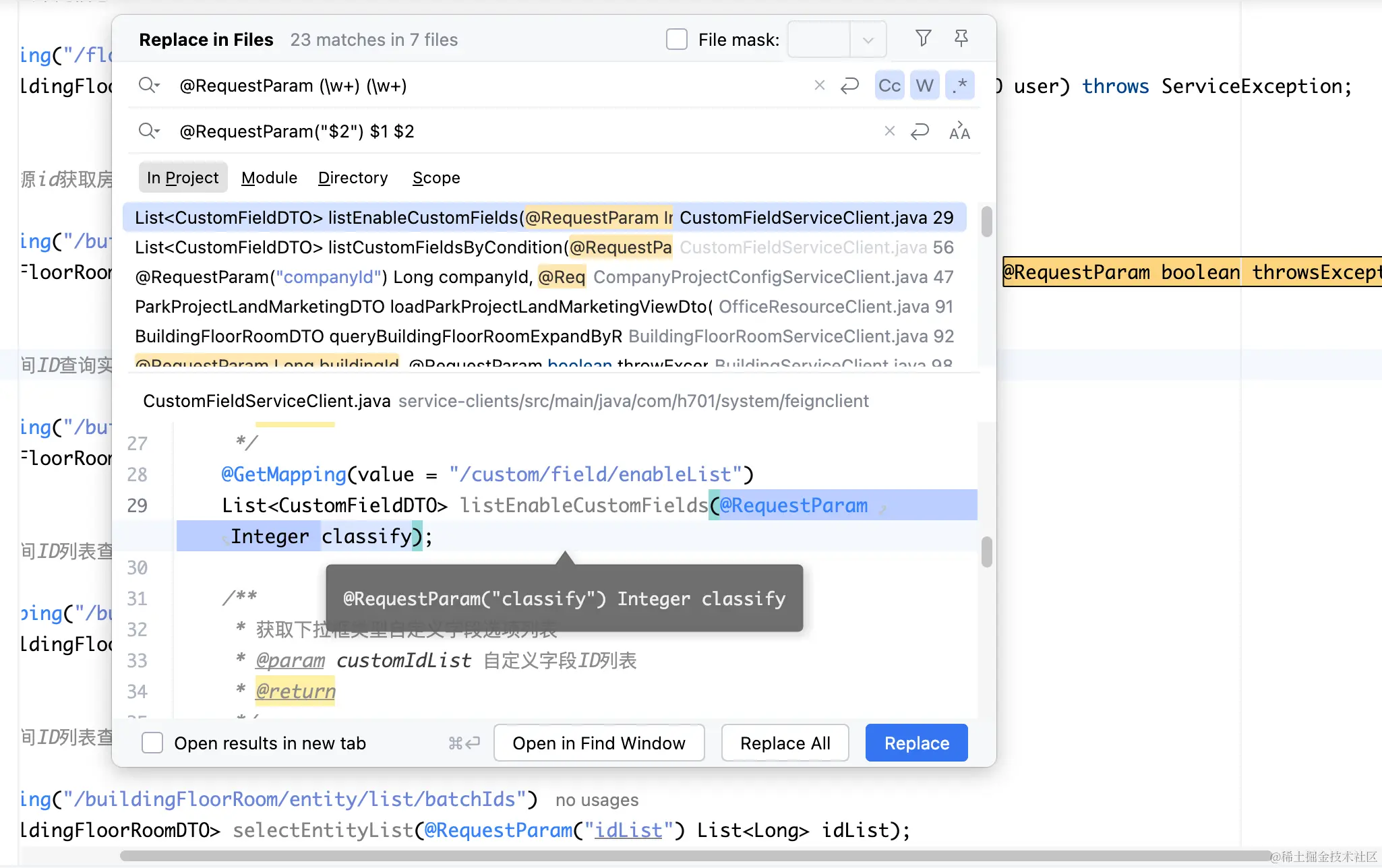This screenshot has height=868, width=1382.
Task: Click the filter search results icon
Action: (923, 38)
